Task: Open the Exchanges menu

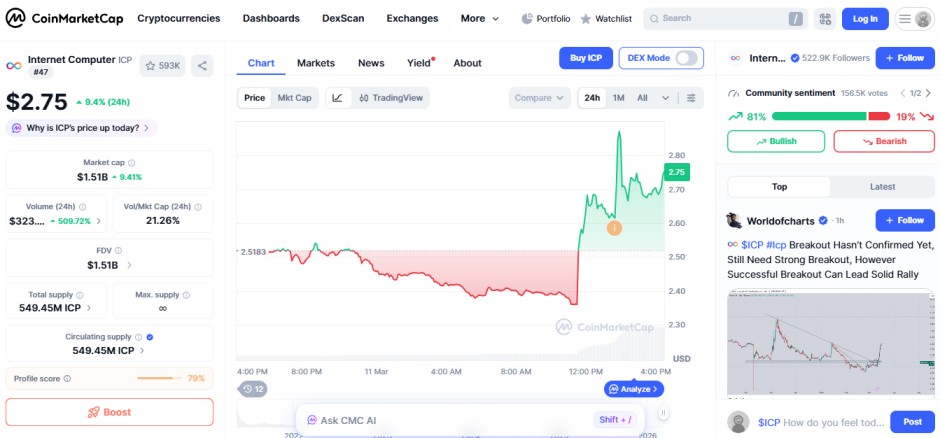Action: pos(412,19)
